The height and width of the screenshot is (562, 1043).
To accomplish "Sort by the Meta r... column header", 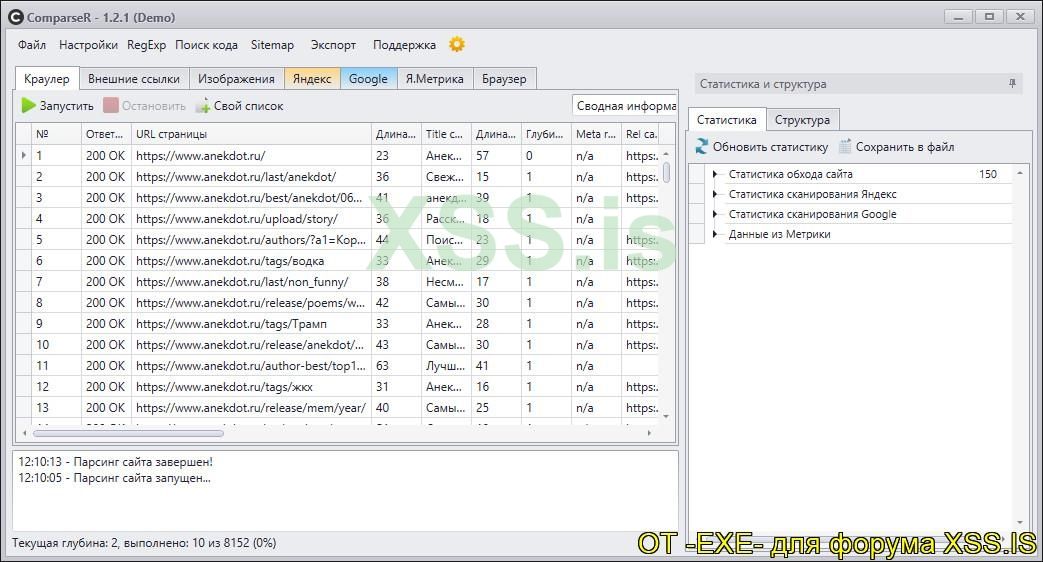I will [x=595, y=134].
